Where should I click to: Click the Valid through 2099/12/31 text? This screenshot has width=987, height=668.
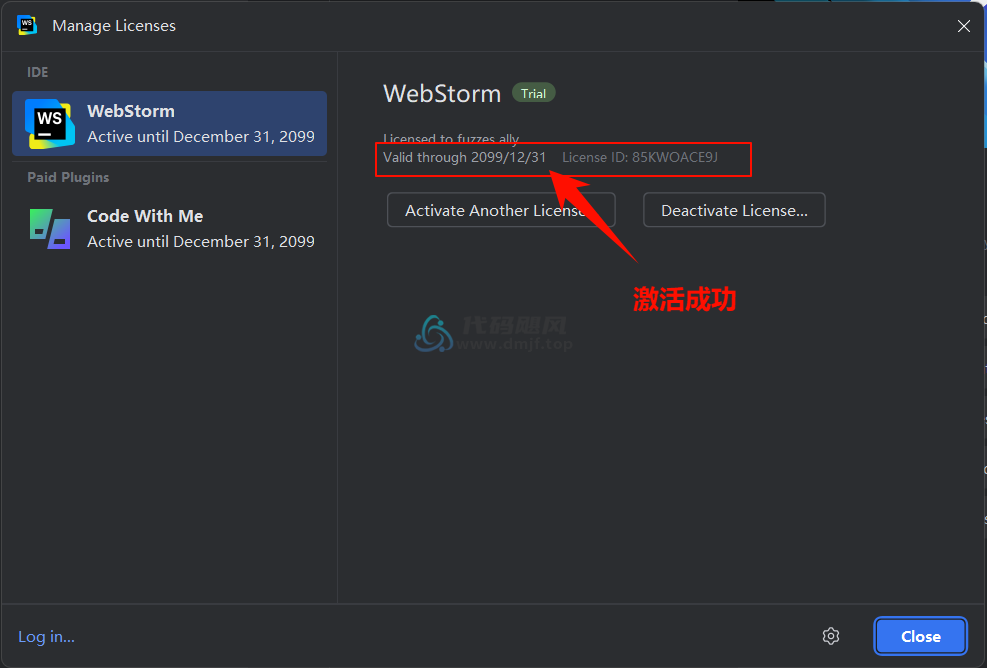pyautogui.click(x=465, y=157)
